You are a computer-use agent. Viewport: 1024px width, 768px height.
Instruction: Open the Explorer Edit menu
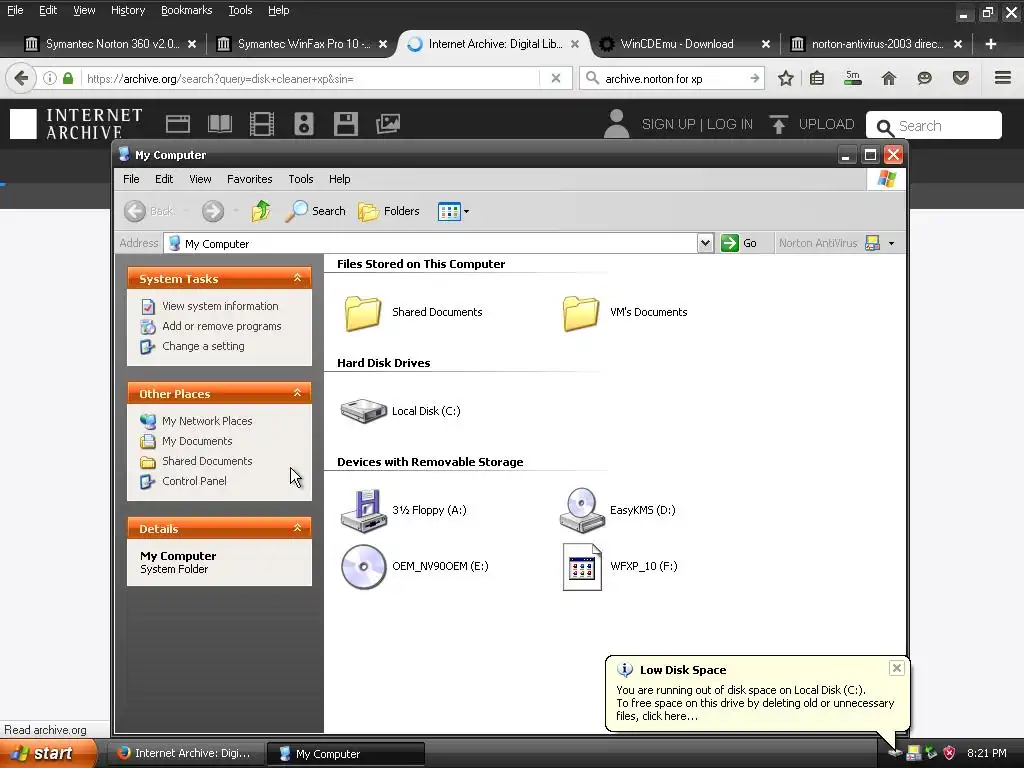164,179
